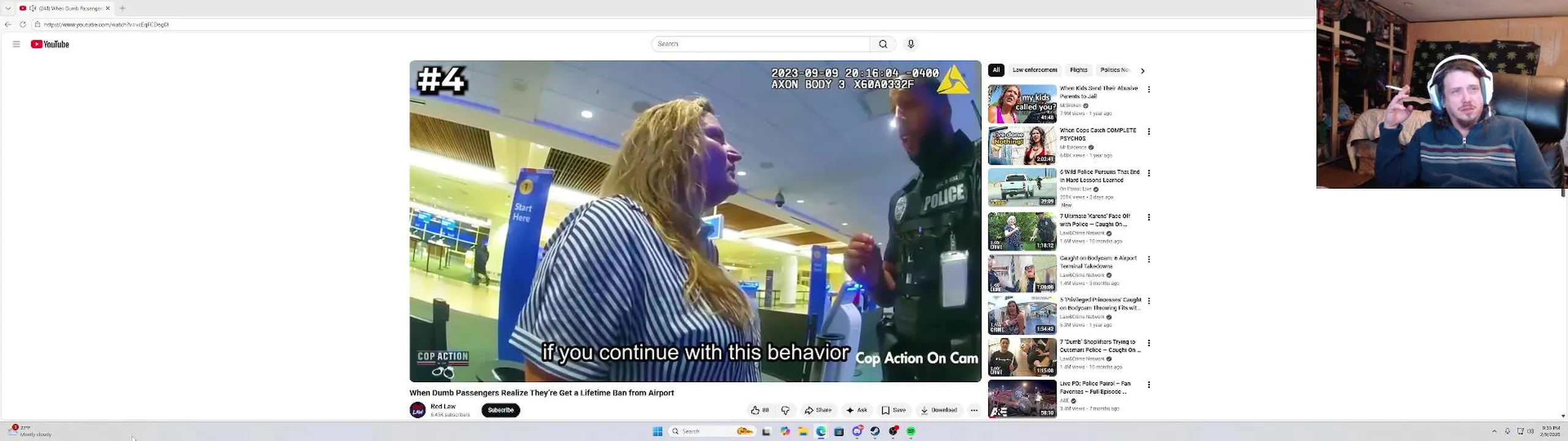This screenshot has width=1568, height=441.
Task: Open options for 7 Ultimate Karens video
Action: pos(1148,217)
